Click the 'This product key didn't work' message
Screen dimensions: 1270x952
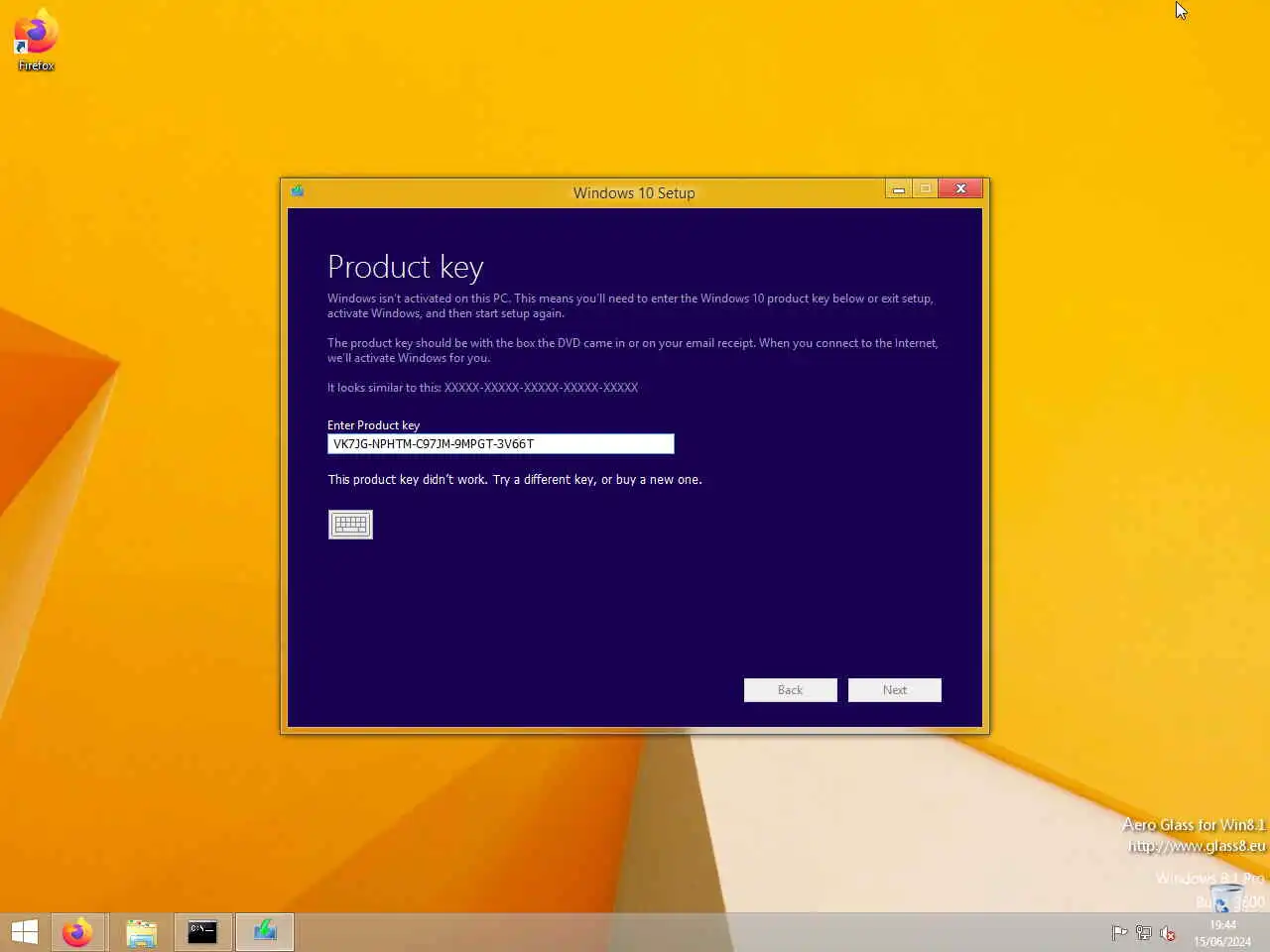[515, 480]
